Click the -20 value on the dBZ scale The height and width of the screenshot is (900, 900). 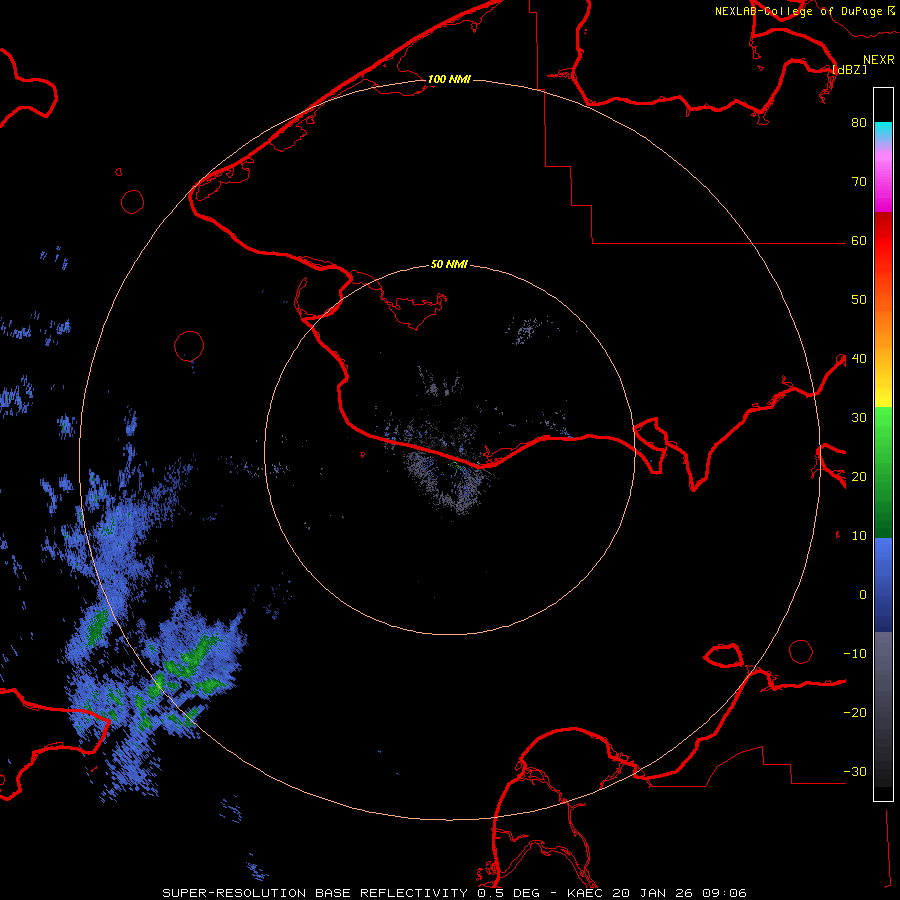(855, 713)
